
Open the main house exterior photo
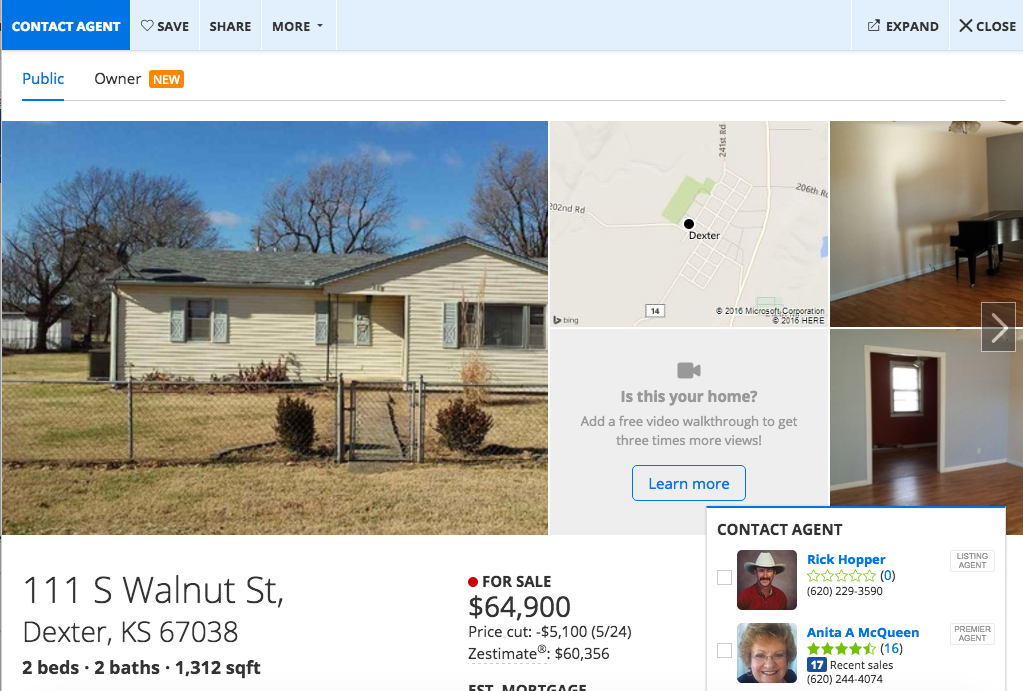(275, 328)
